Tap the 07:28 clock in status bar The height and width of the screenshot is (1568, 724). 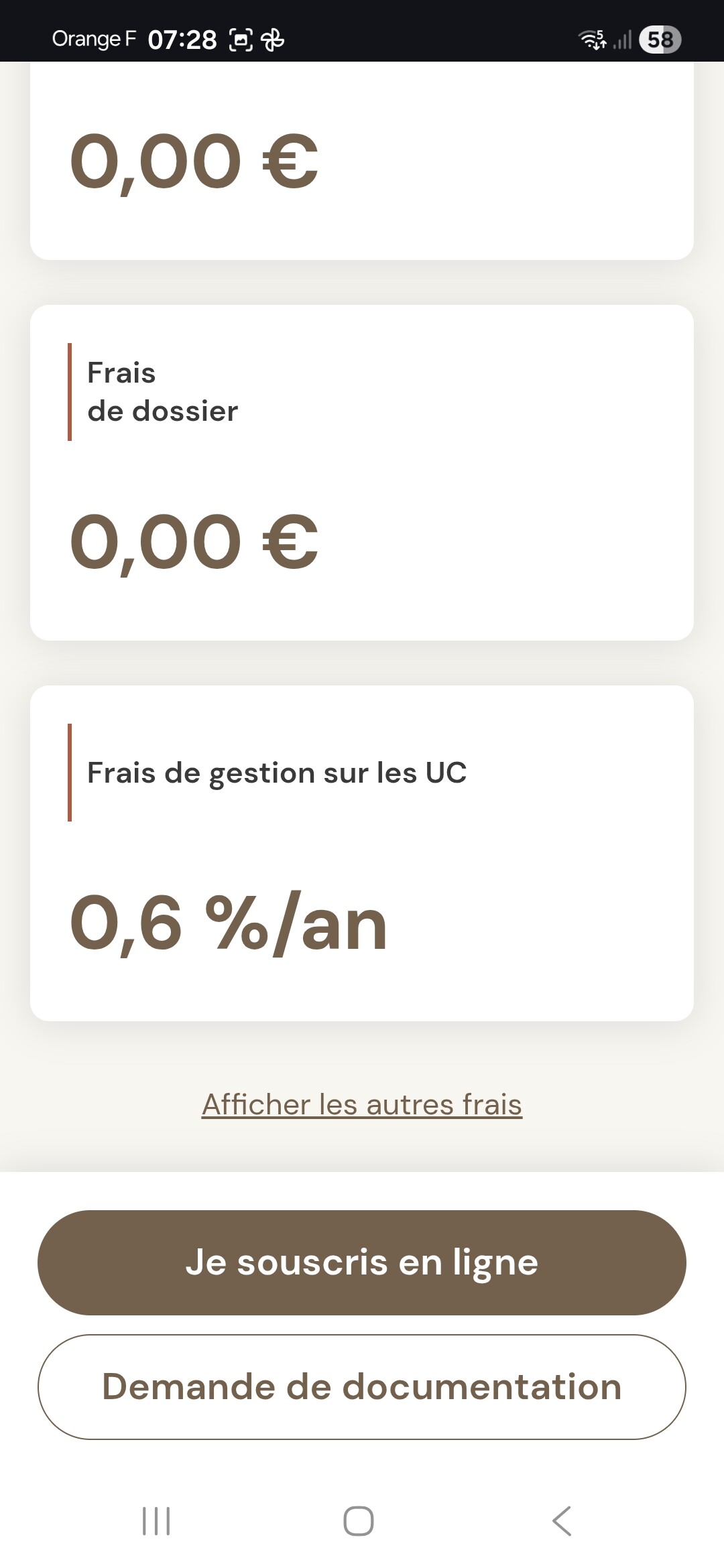click(x=182, y=40)
